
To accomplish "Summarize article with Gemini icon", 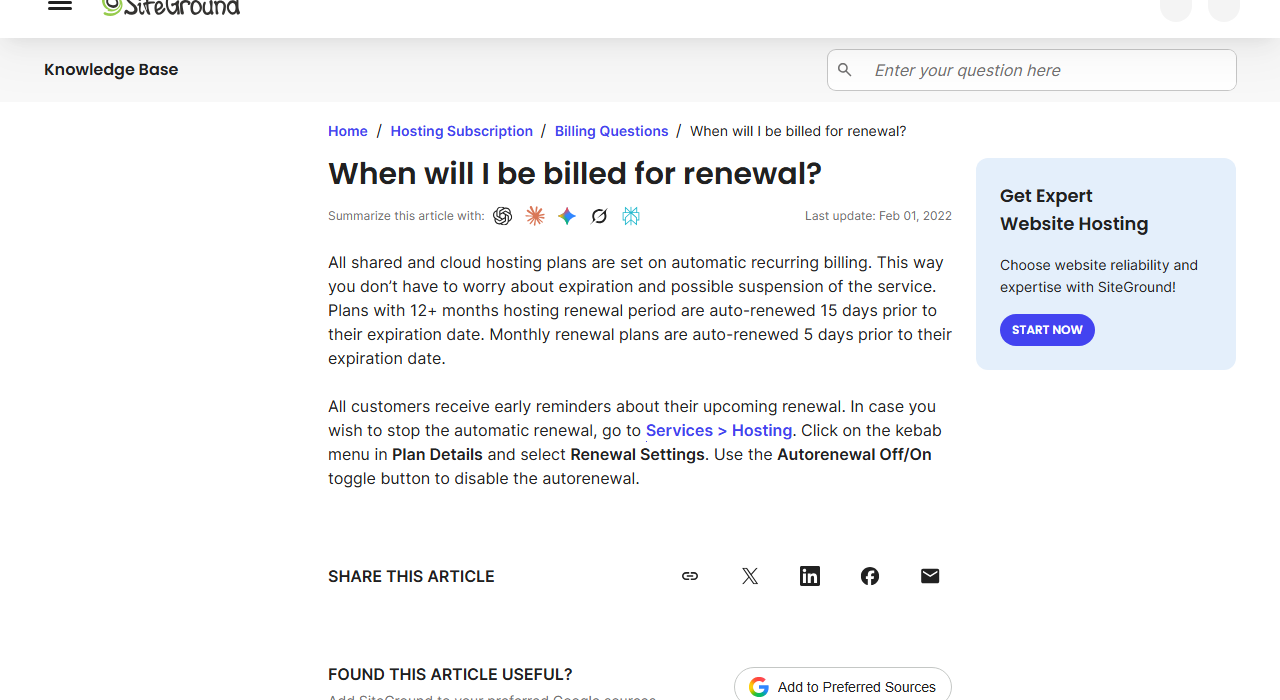I will [x=567, y=216].
